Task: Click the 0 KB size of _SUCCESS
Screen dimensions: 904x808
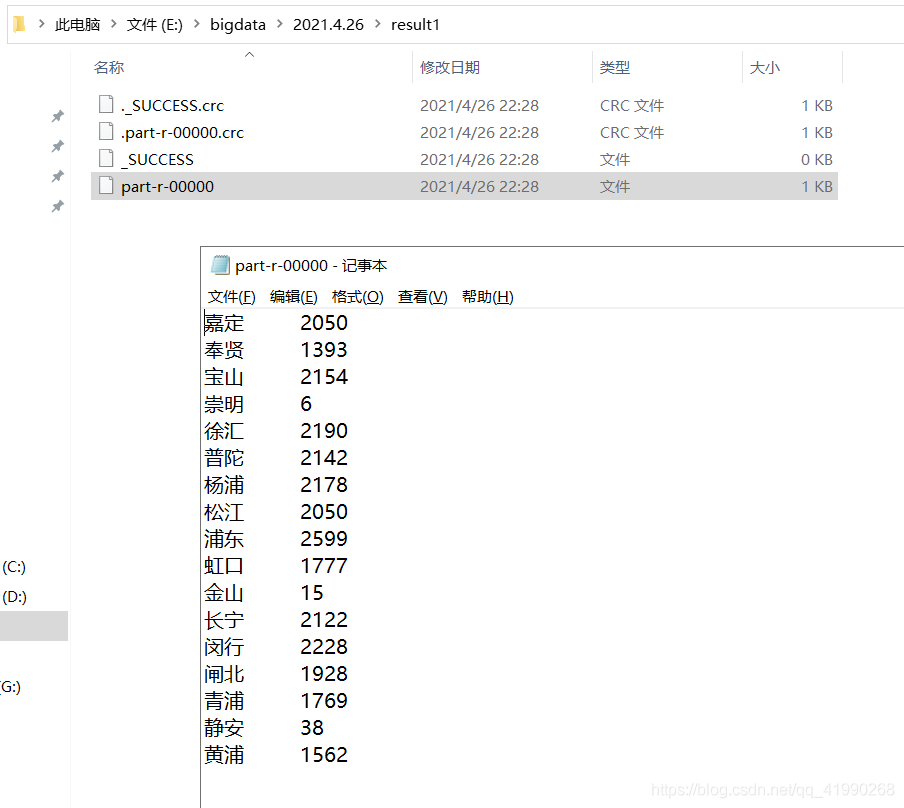Action: tap(817, 160)
